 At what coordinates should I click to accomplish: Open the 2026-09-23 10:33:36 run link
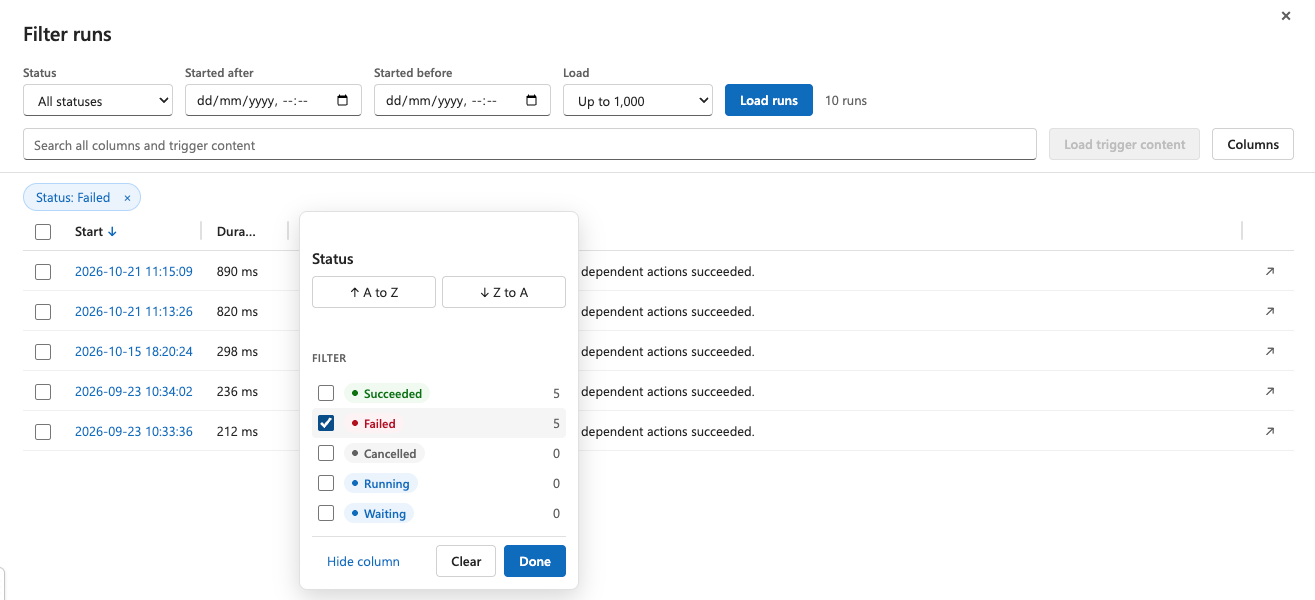[134, 431]
